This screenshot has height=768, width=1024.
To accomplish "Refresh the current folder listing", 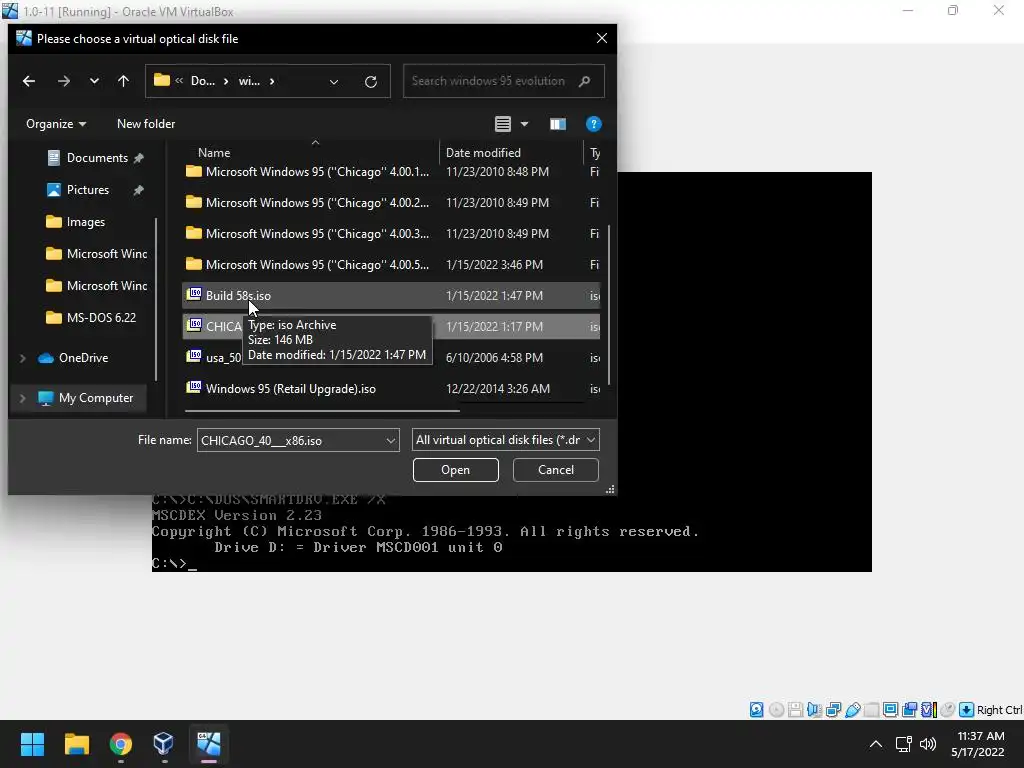I will pos(370,82).
